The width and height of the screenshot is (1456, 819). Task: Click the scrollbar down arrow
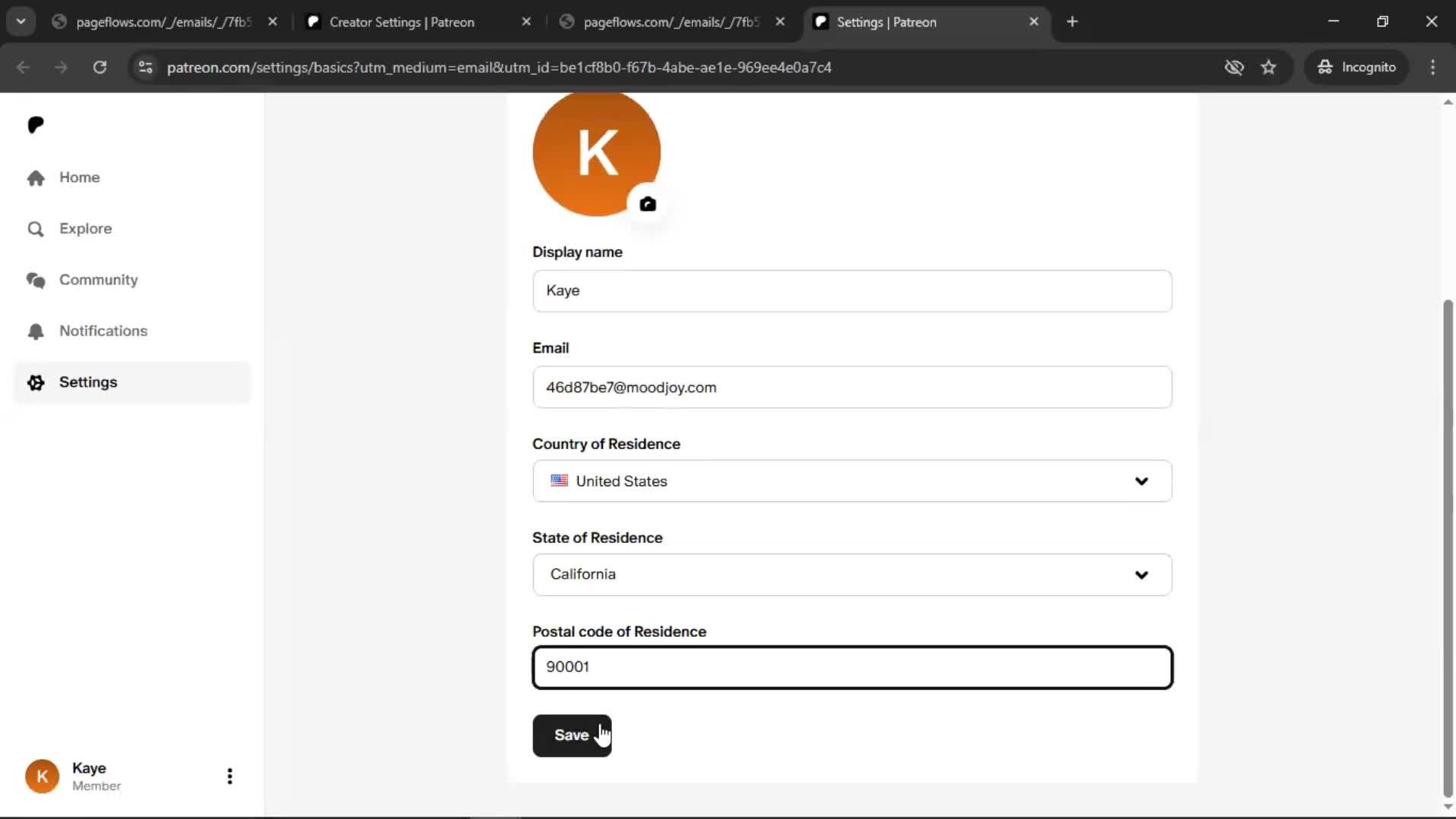(1448, 808)
